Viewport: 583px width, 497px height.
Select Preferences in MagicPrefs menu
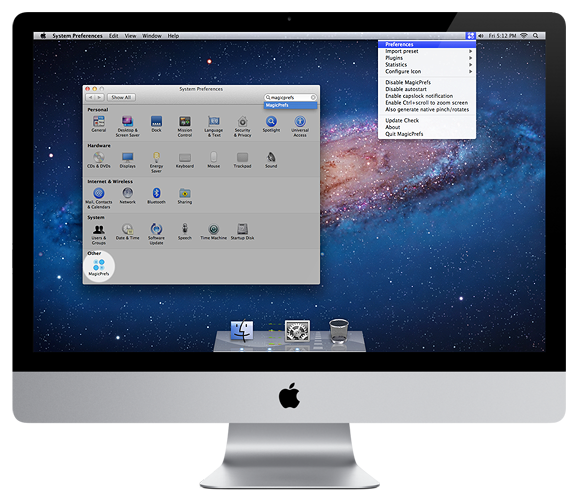click(427, 44)
